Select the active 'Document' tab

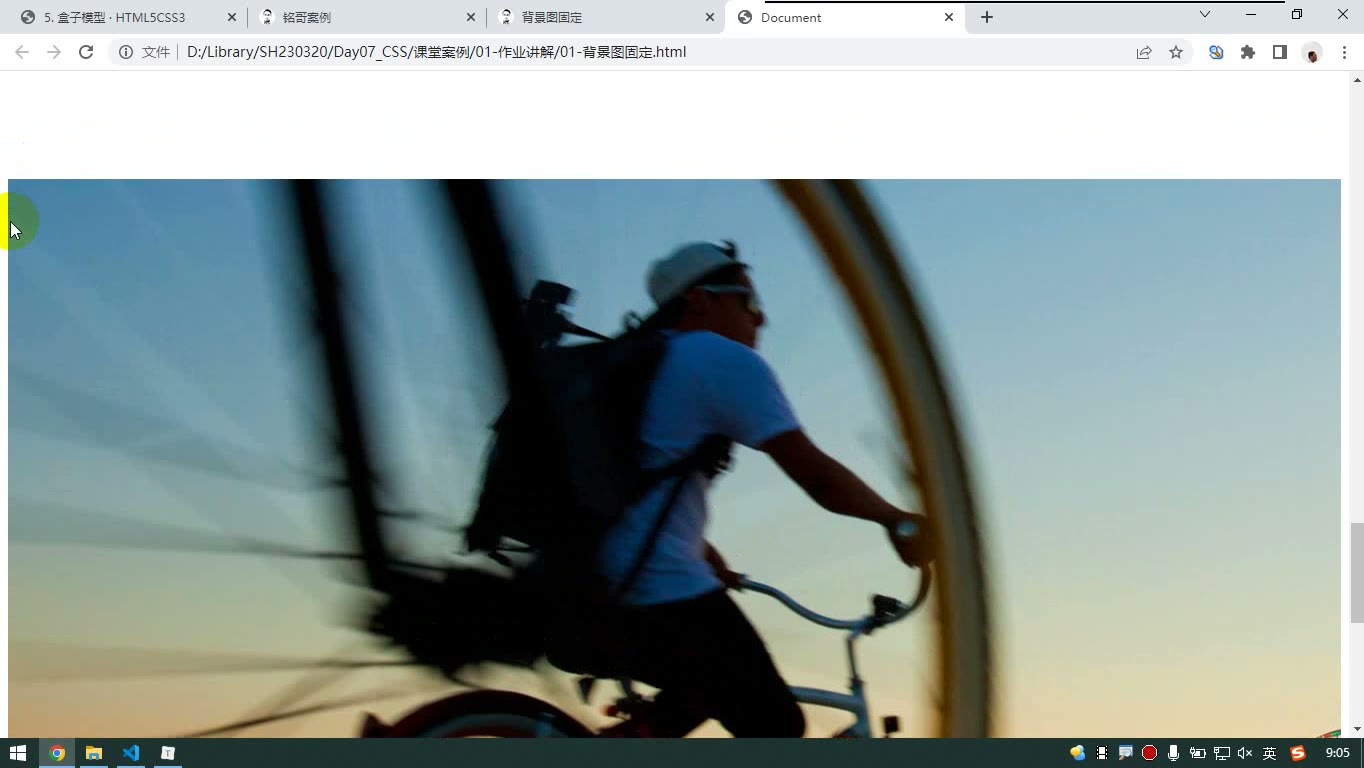pos(845,17)
